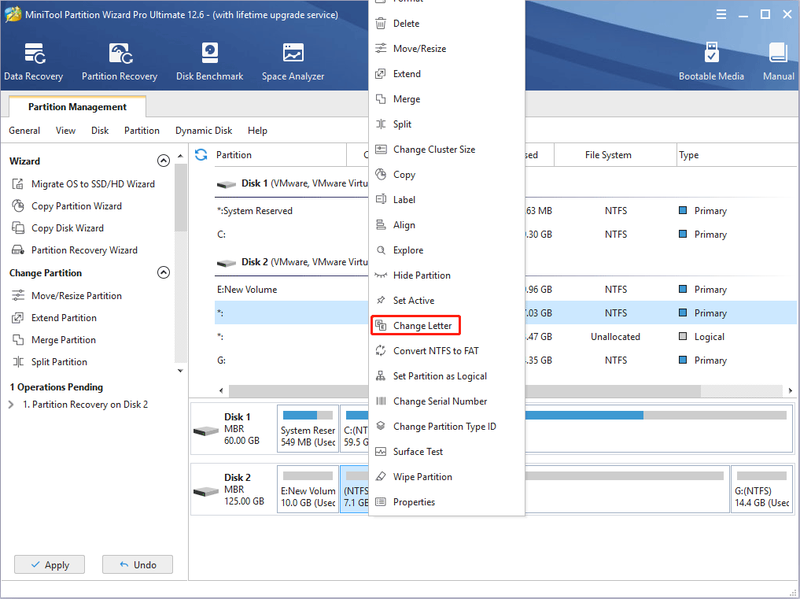This screenshot has width=800, height=599.
Task: Start Partition Recovery Wizard
Action: (x=74, y=250)
